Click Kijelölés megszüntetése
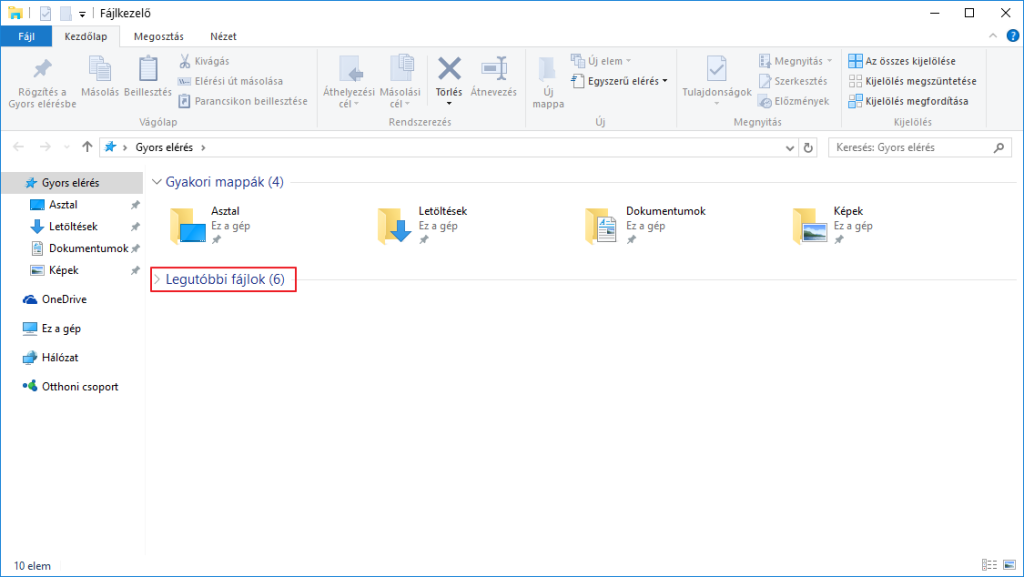The width and height of the screenshot is (1024, 577). [x=912, y=81]
